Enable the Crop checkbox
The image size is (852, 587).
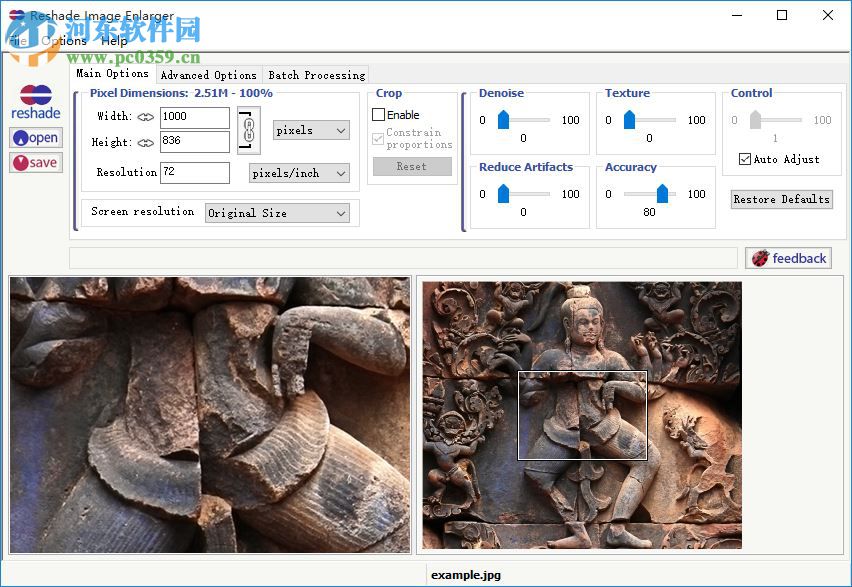381,114
